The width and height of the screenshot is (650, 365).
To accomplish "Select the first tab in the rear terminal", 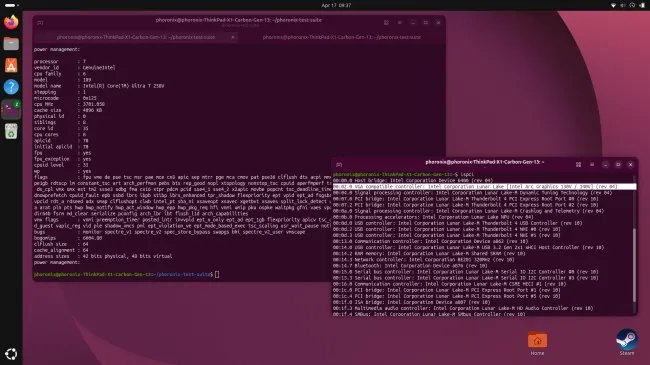I will [x=136, y=37].
